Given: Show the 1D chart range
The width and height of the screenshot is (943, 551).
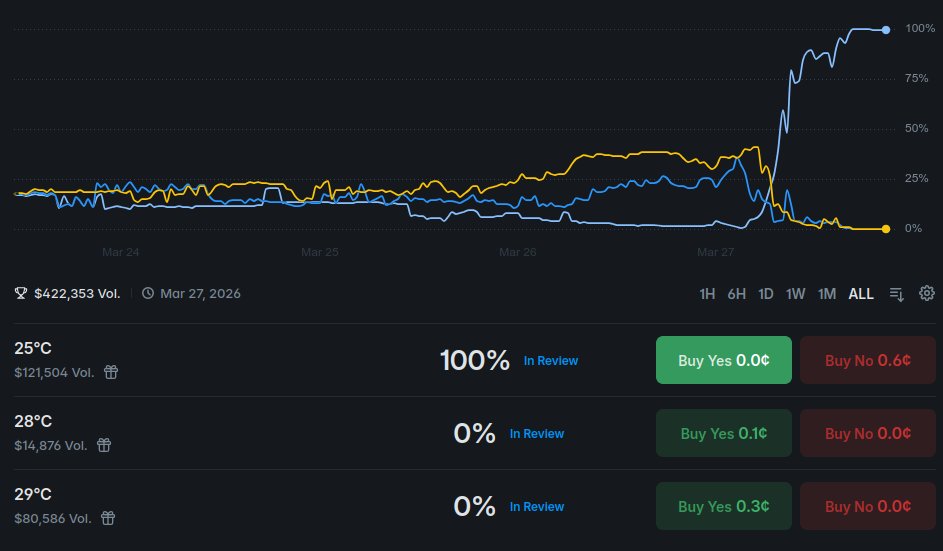Looking at the screenshot, I should coord(766,293).
